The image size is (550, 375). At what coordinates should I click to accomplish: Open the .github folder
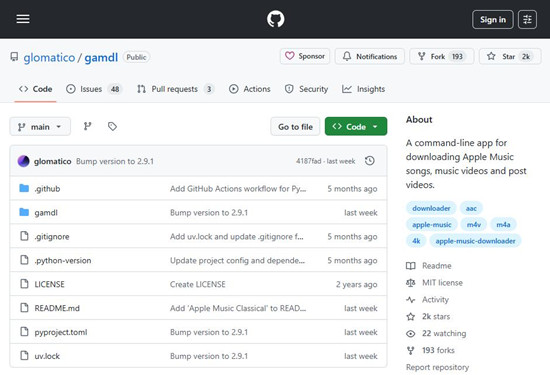(x=47, y=189)
